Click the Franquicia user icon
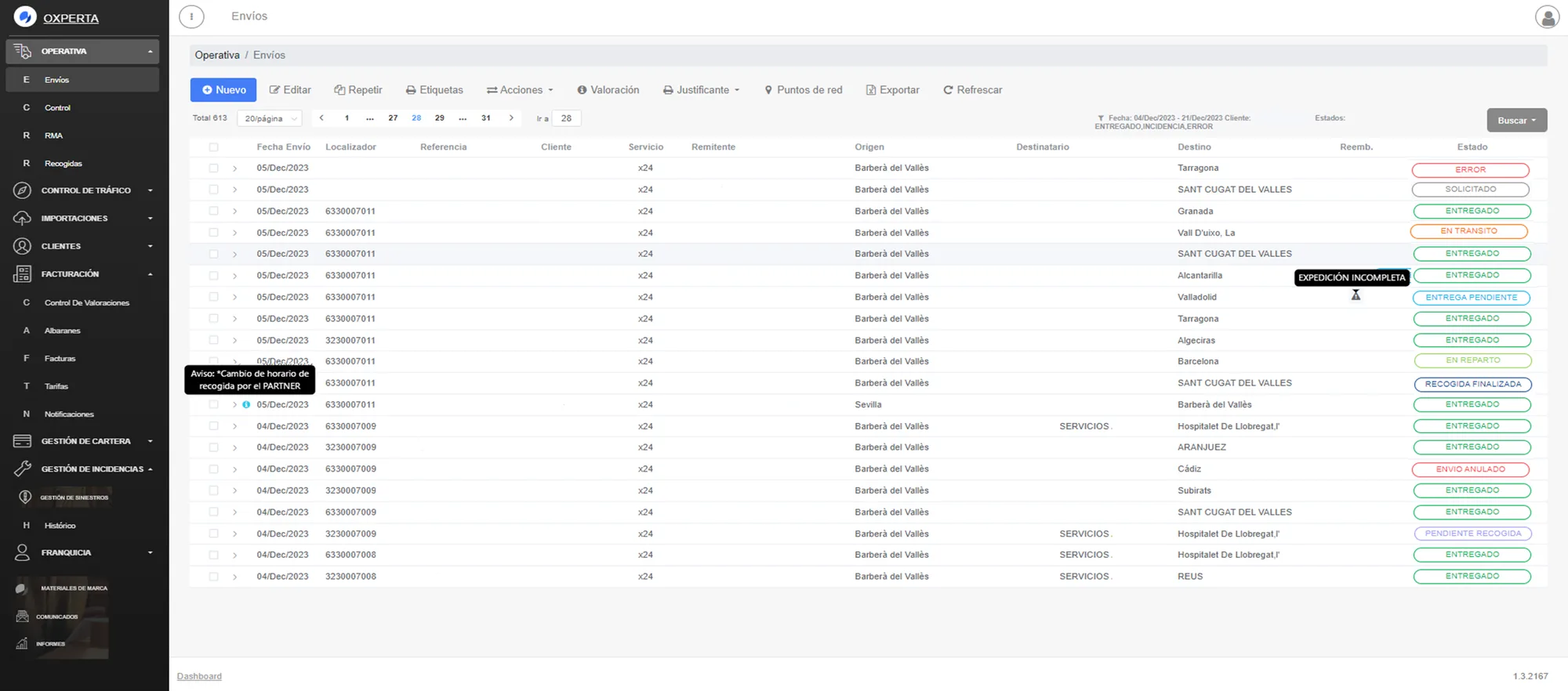Image resolution: width=1568 pixels, height=691 pixels. point(23,552)
